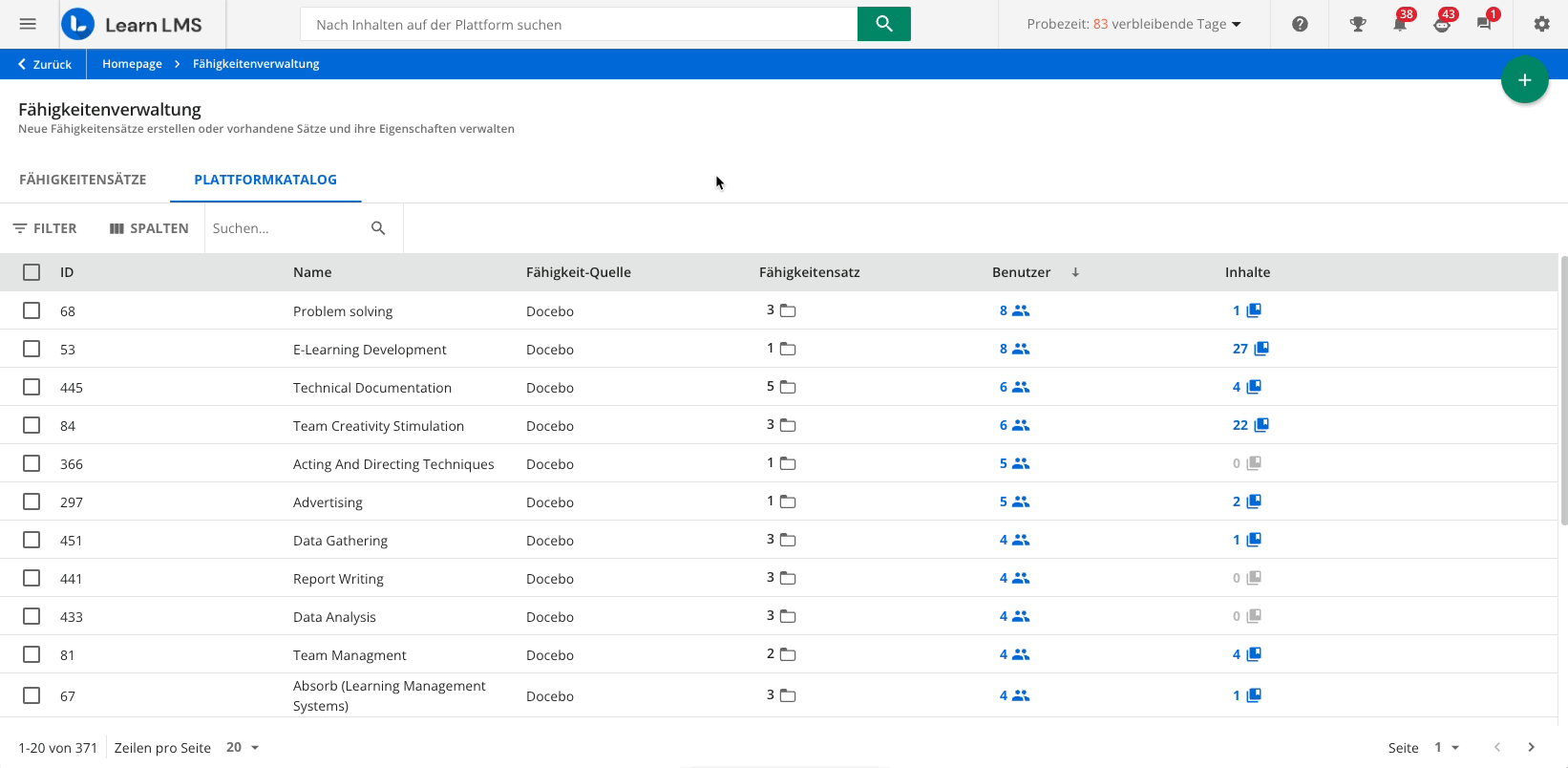Click the Homepage breadcrumb
Image resolution: width=1568 pixels, height=768 pixels.
[132, 64]
